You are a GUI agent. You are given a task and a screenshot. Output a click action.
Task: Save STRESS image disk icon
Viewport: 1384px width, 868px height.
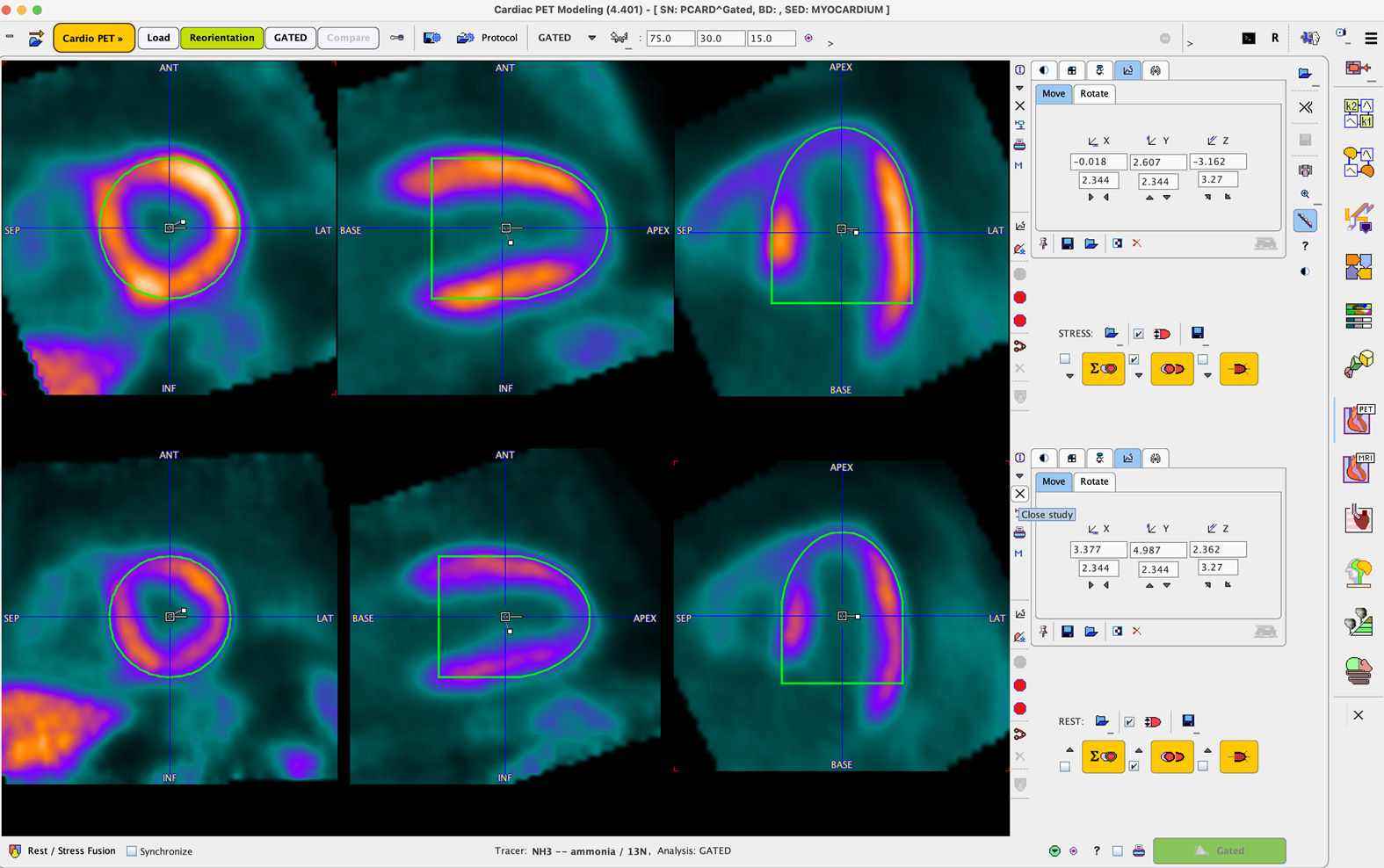[x=1198, y=333]
